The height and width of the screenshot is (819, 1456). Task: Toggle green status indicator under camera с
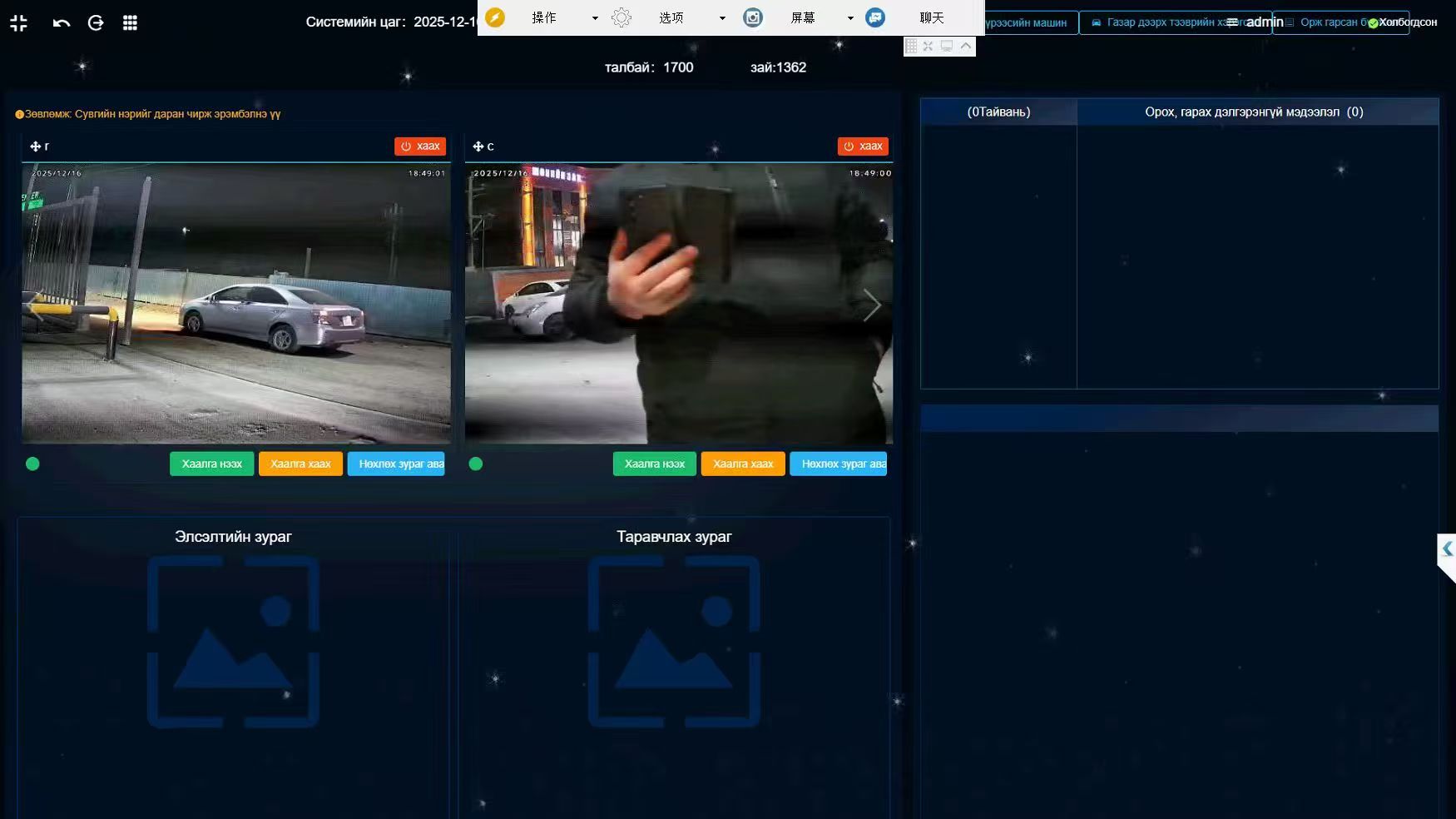point(476,464)
